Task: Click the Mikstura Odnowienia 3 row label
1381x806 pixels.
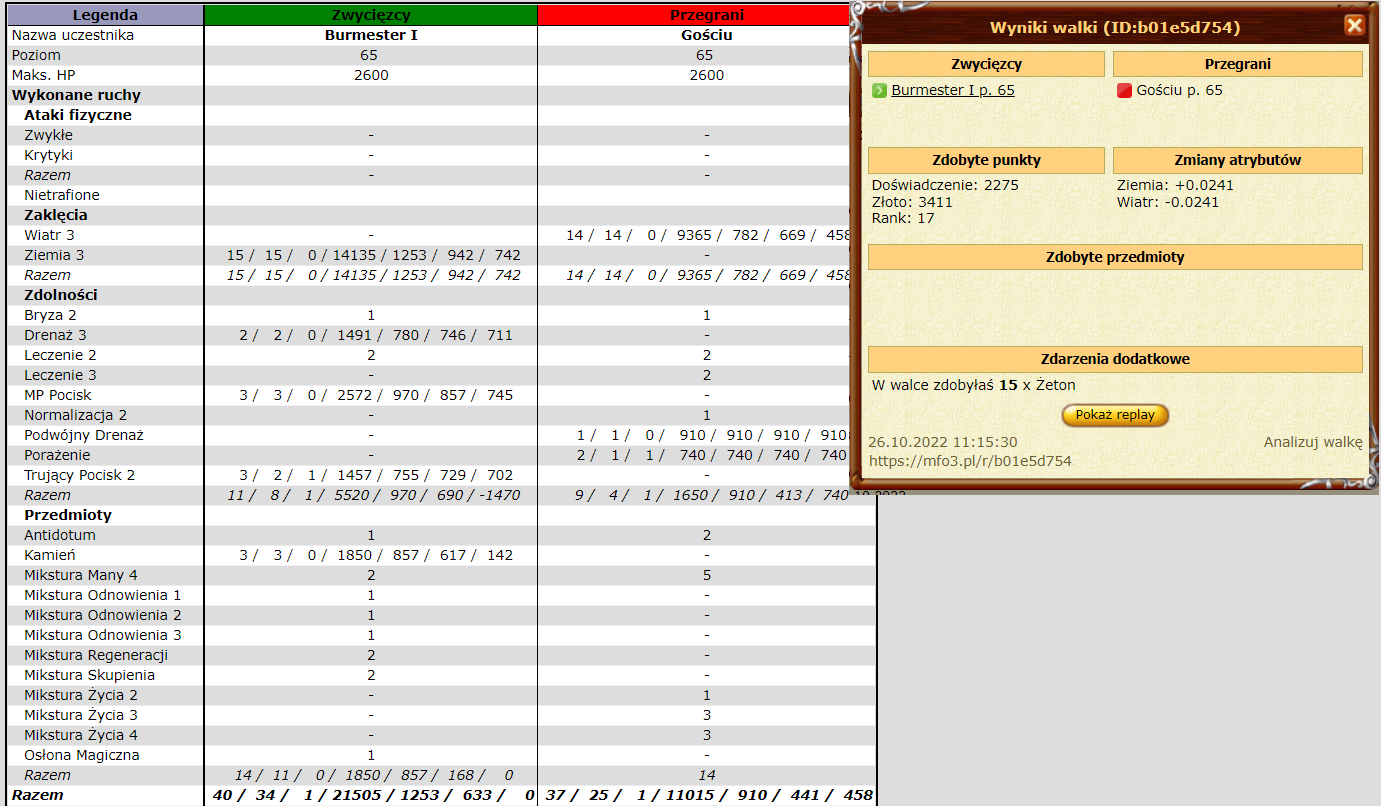Action: click(103, 635)
